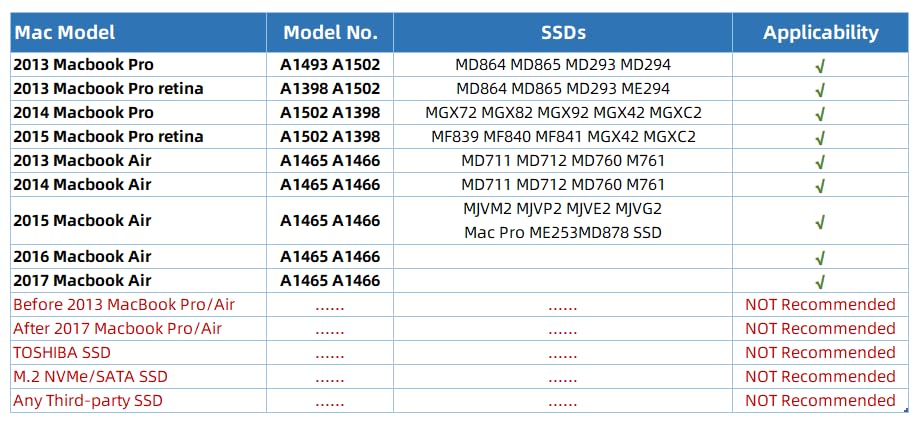Click the checkmark for 2013 Macbook Air
The height and width of the screenshot is (424, 922).
tap(820, 161)
